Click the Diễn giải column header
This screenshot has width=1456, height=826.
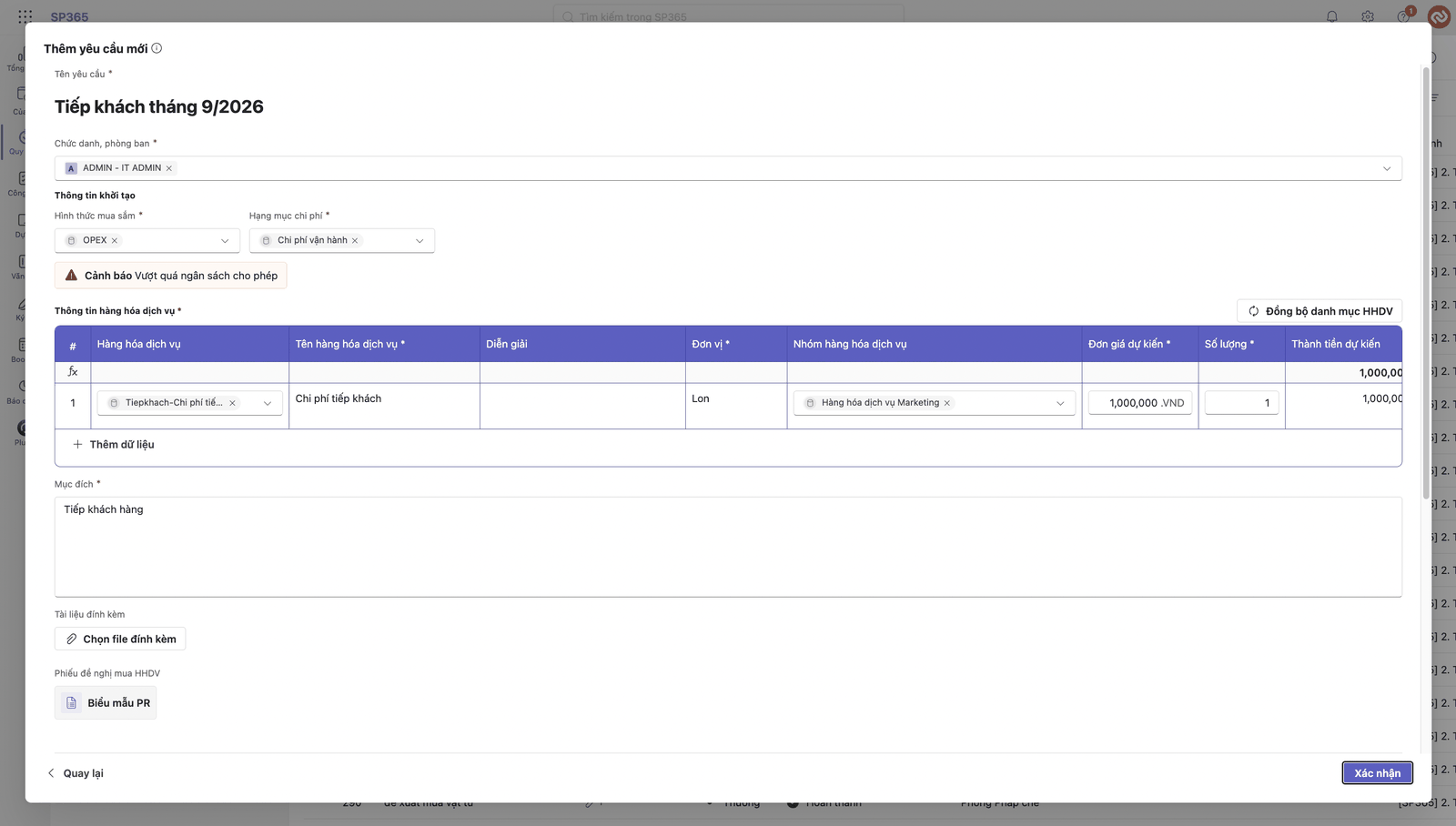[582, 344]
